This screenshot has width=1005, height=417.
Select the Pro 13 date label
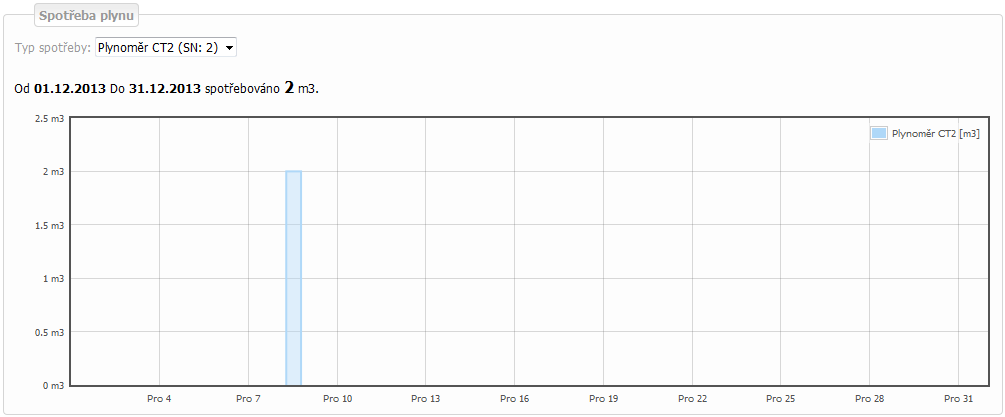click(426, 399)
